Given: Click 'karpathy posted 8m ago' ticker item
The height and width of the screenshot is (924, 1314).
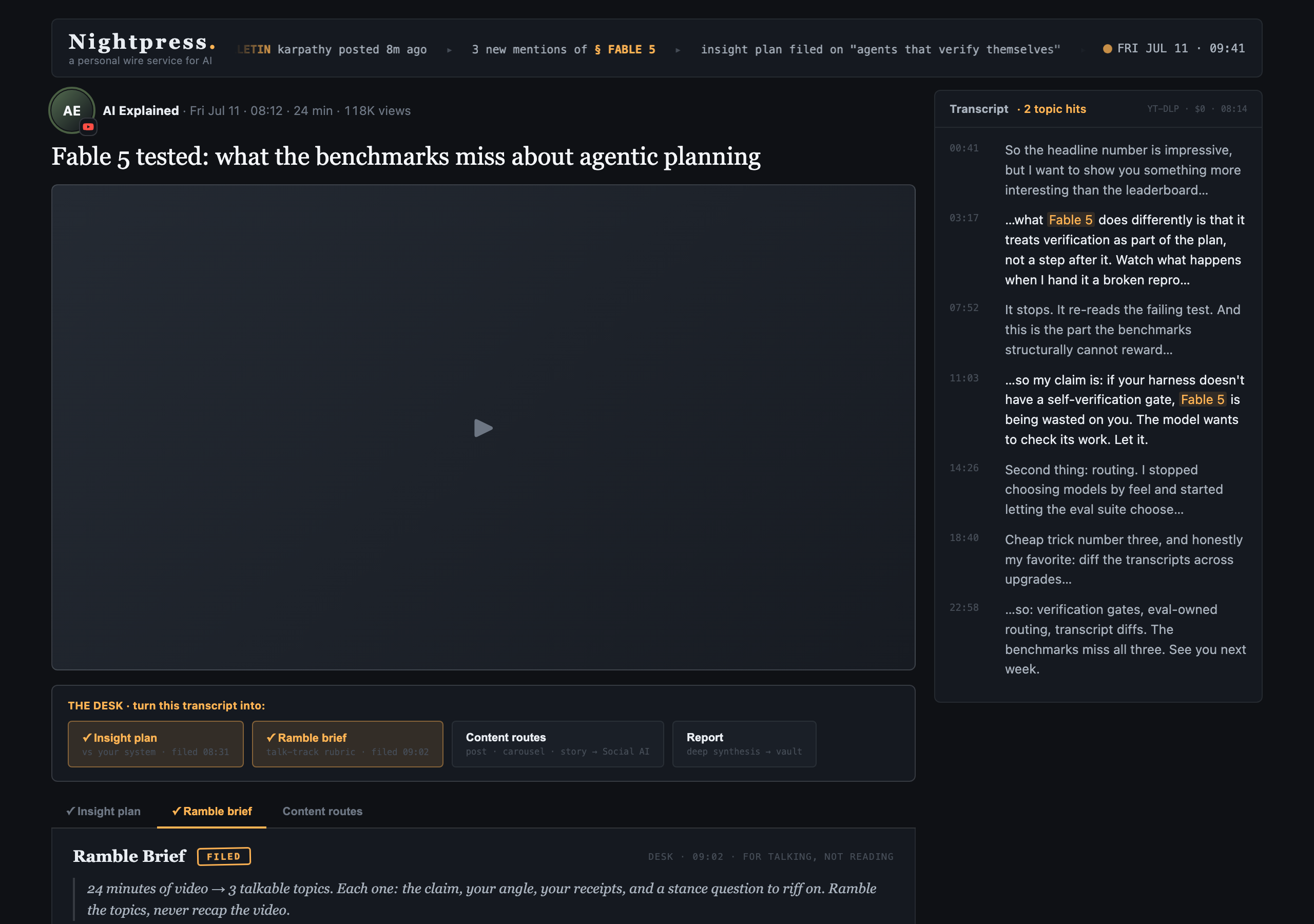Looking at the screenshot, I should click(352, 50).
